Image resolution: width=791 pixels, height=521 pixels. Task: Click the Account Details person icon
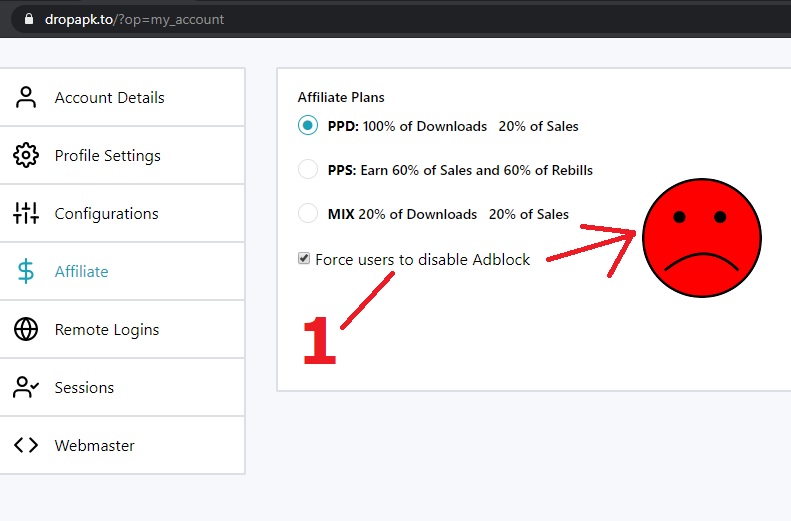(26, 98)
